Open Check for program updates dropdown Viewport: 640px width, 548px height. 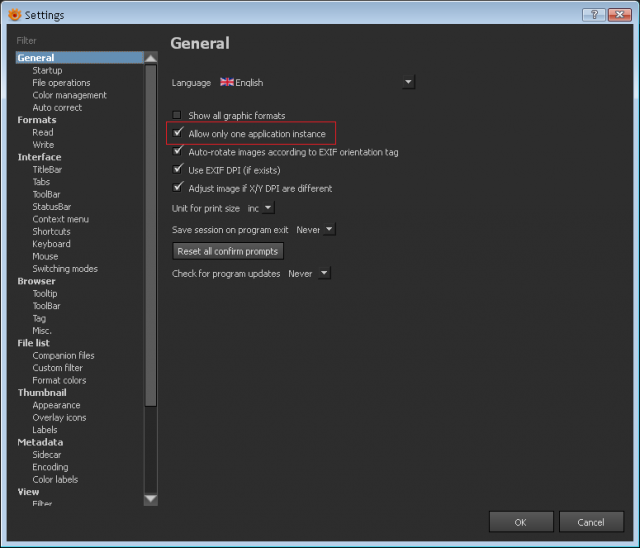(324, 273)
